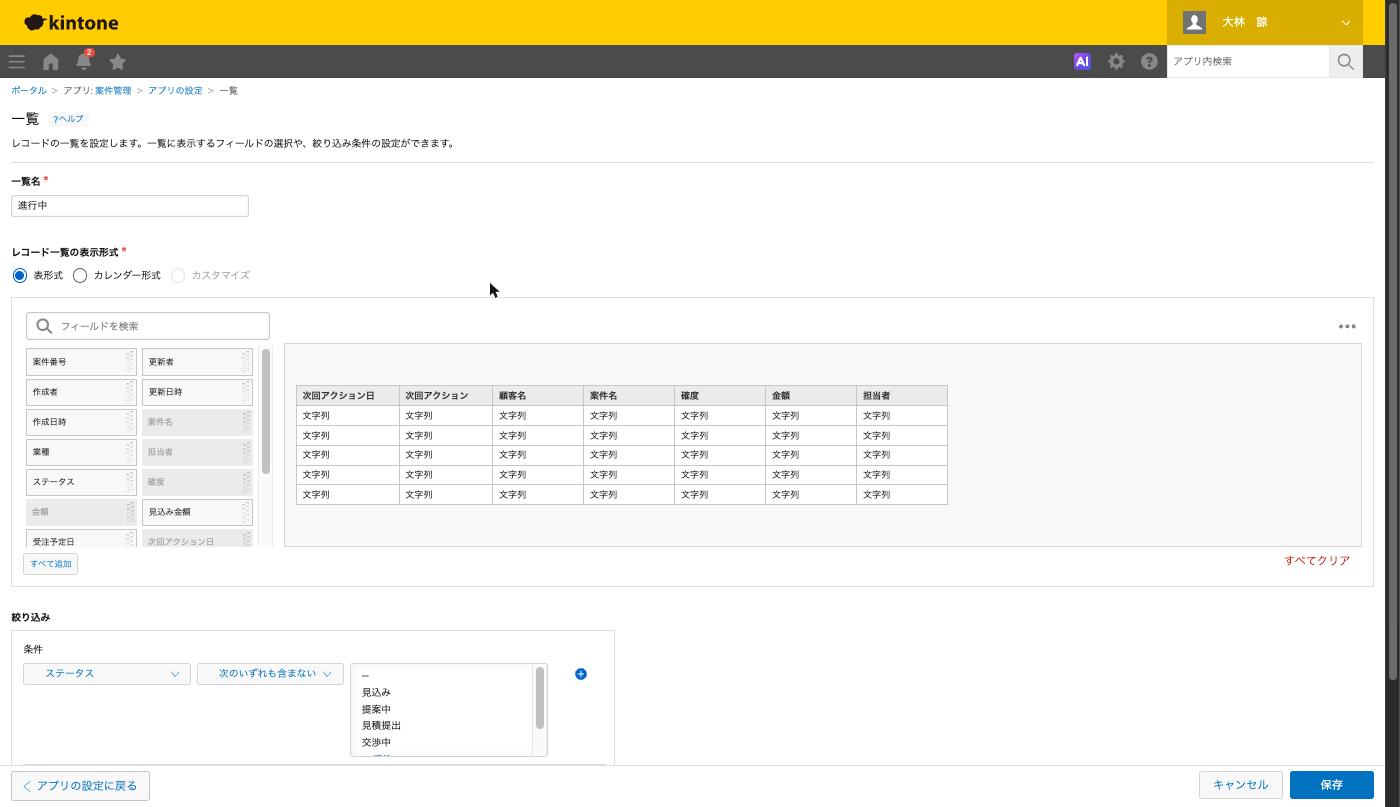Viewport: 1400px width, 807px height.
Task: Click the 更新者 field drag handle
Action: (x=246, y=362)
